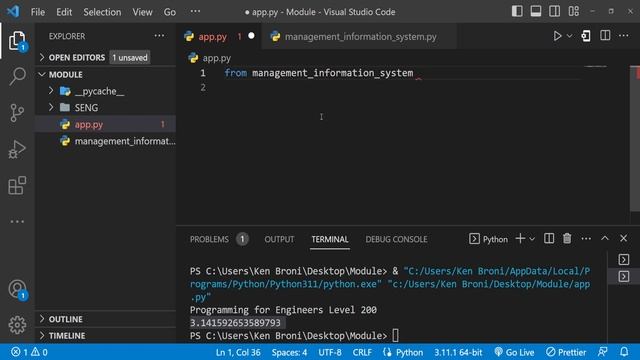
Task: Open Explorer Views and More Actions ellipsis
Action: tap(159, 36)
